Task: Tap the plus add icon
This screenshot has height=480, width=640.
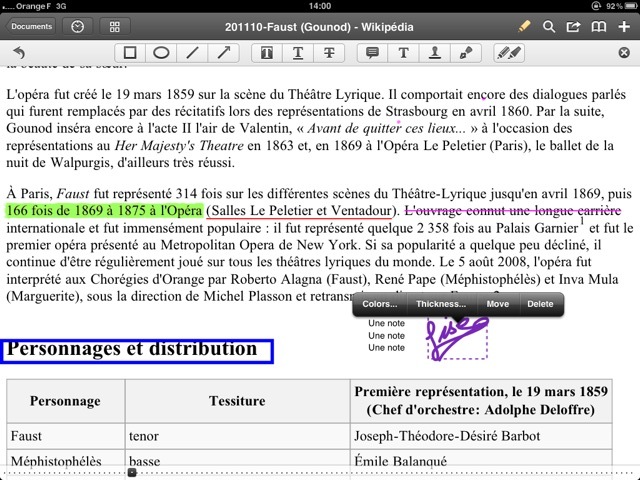Action: tap(624, 27)
